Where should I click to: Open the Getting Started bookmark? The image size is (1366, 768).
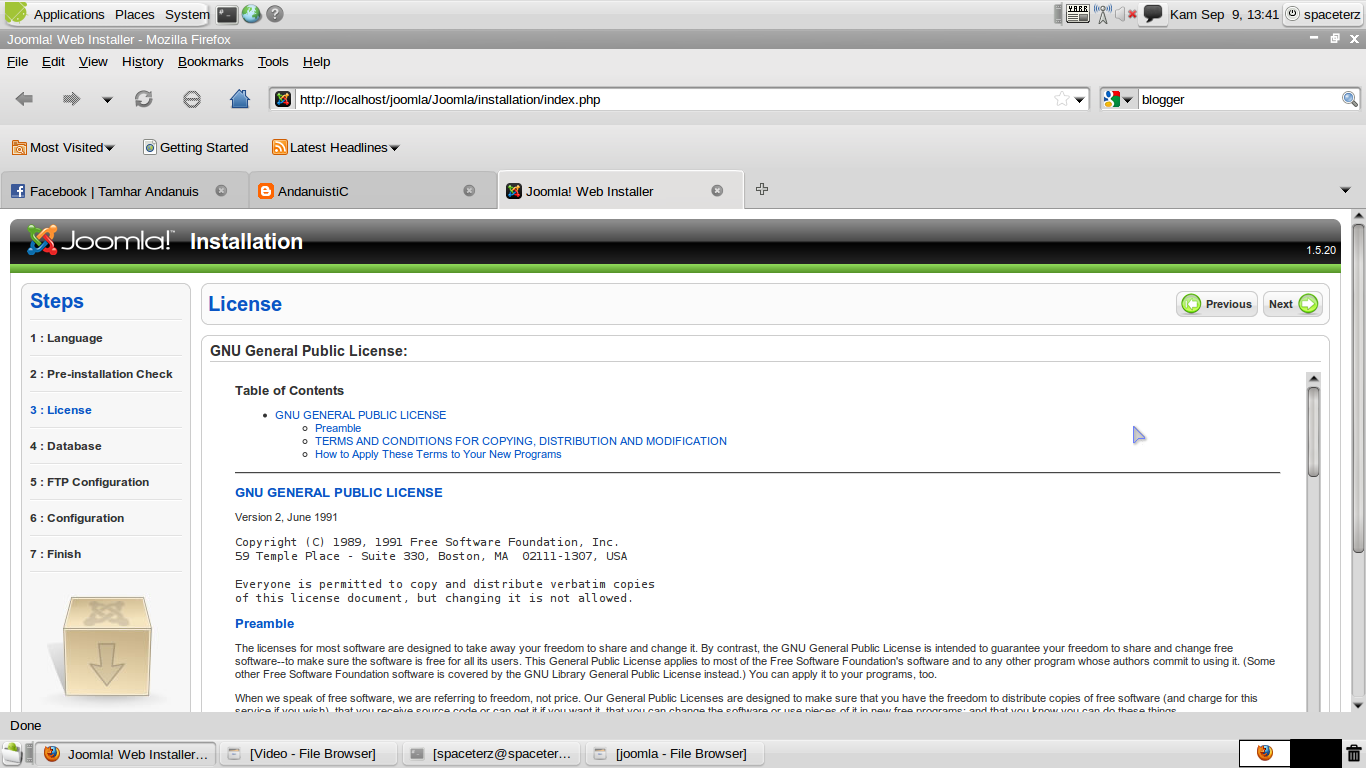195,147
